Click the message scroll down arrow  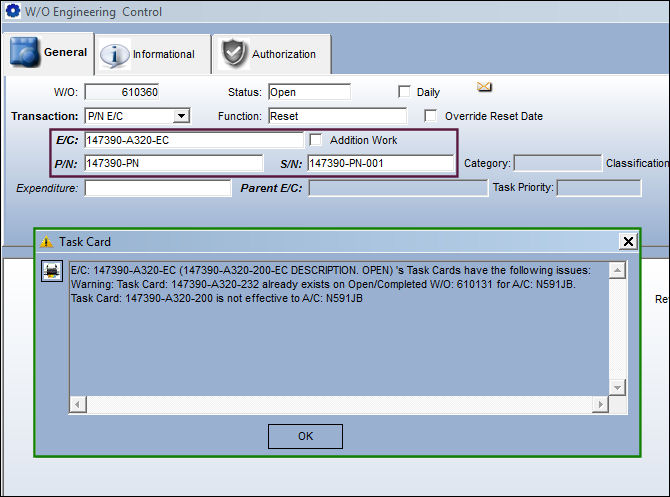point(617,388)
